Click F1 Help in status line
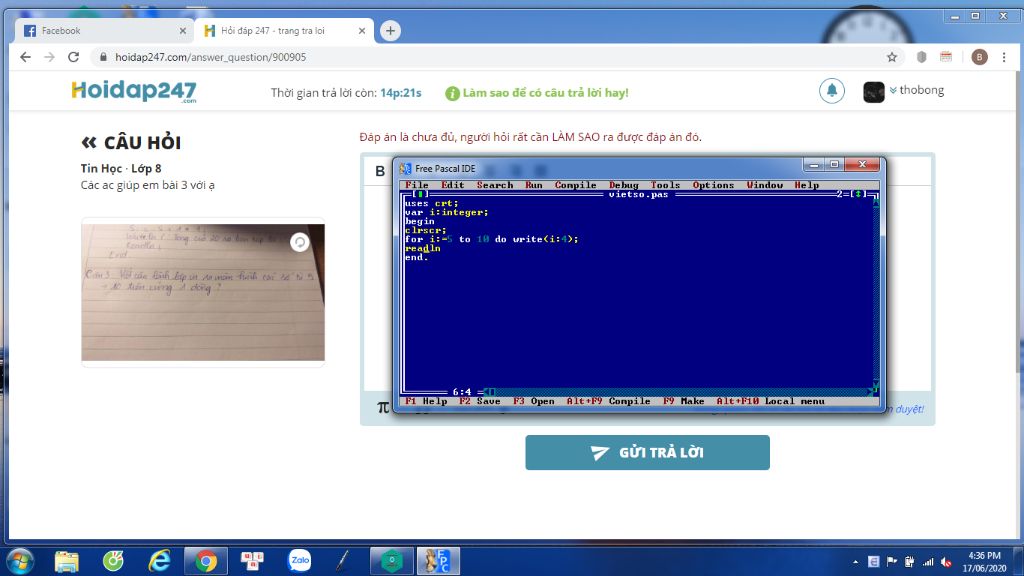 (x=426, y=401)
